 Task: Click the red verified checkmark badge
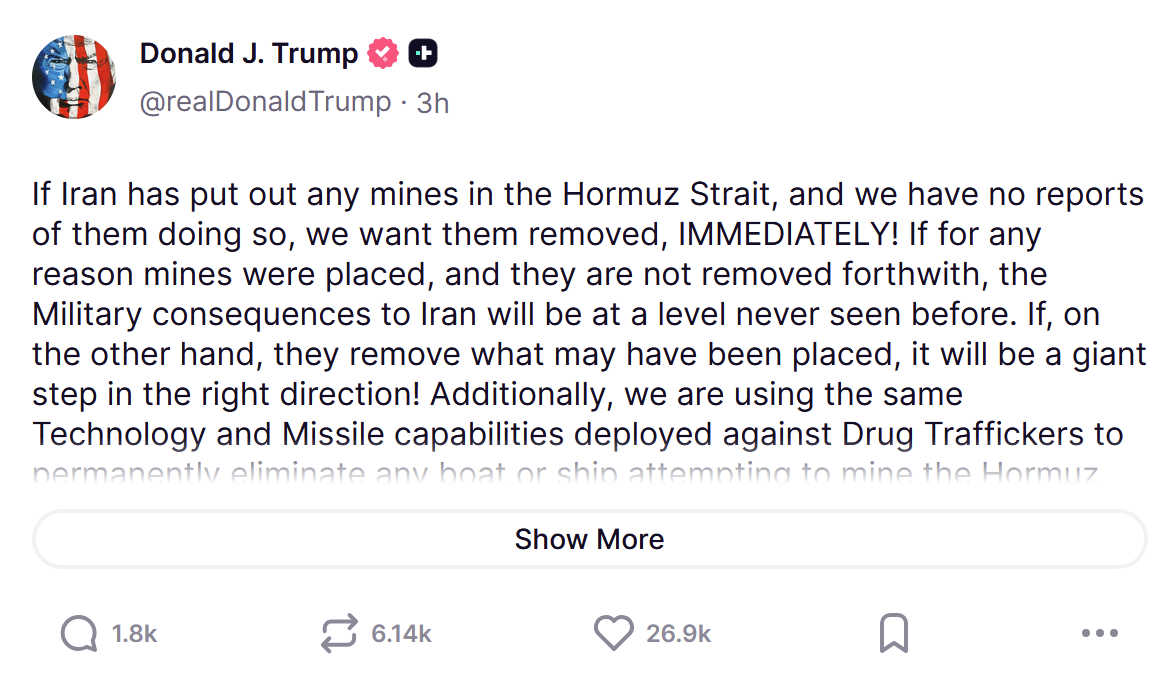(383, 53)
